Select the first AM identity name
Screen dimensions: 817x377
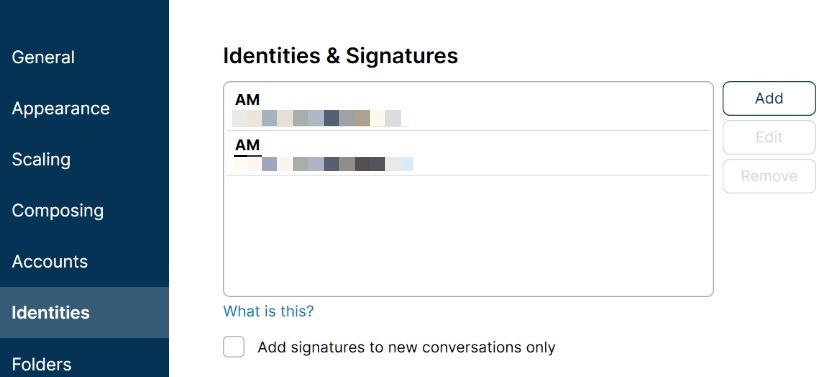(247, 99)
